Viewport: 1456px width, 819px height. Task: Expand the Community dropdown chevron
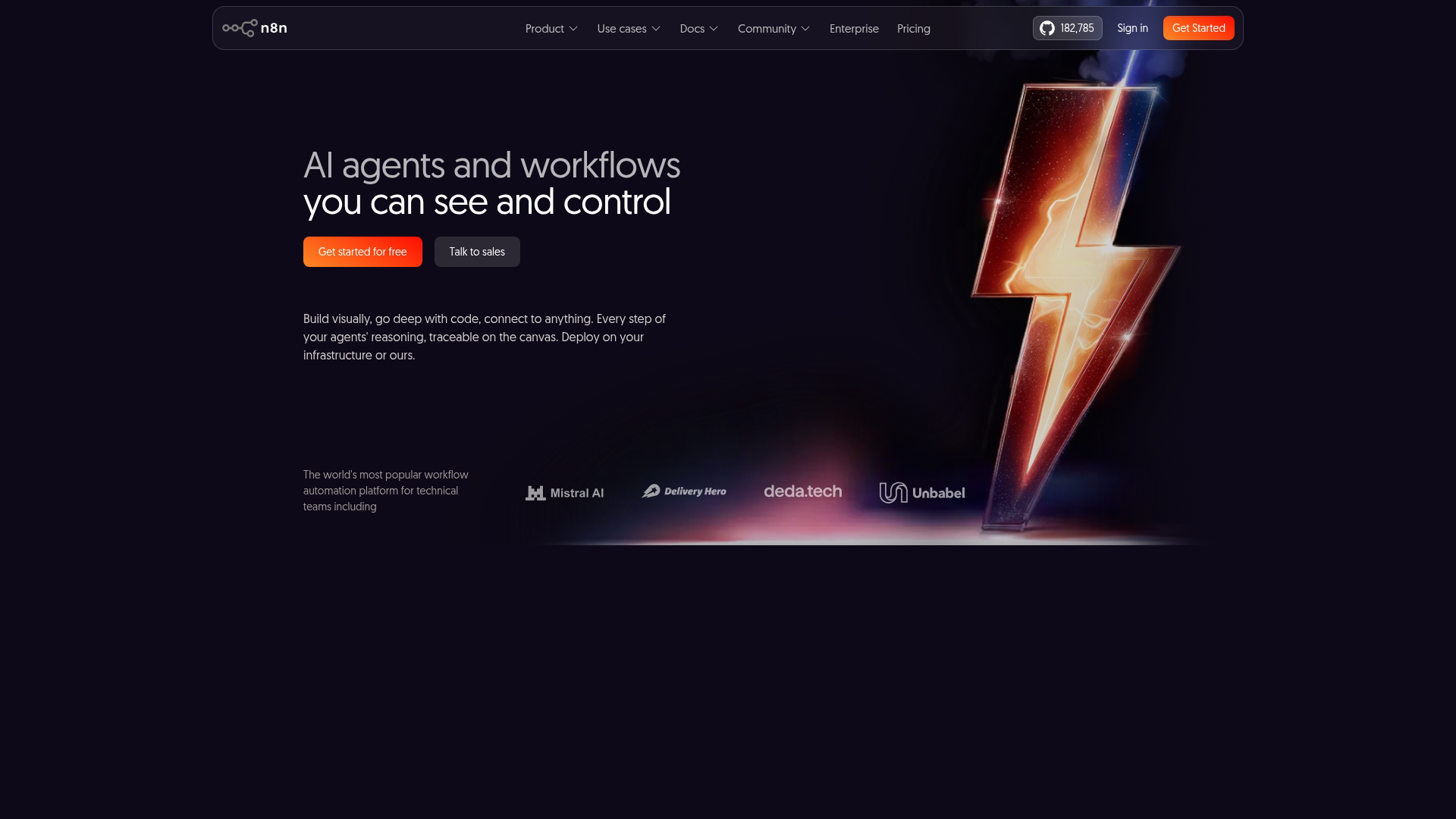pos(805,29)
